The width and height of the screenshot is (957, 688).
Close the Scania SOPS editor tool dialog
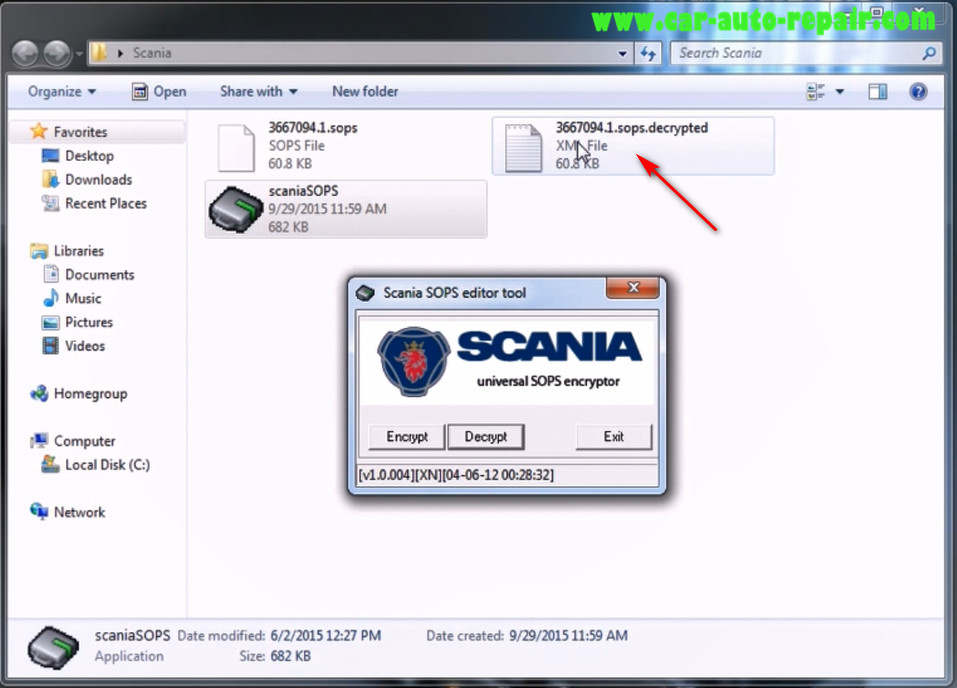click(633, 288)
